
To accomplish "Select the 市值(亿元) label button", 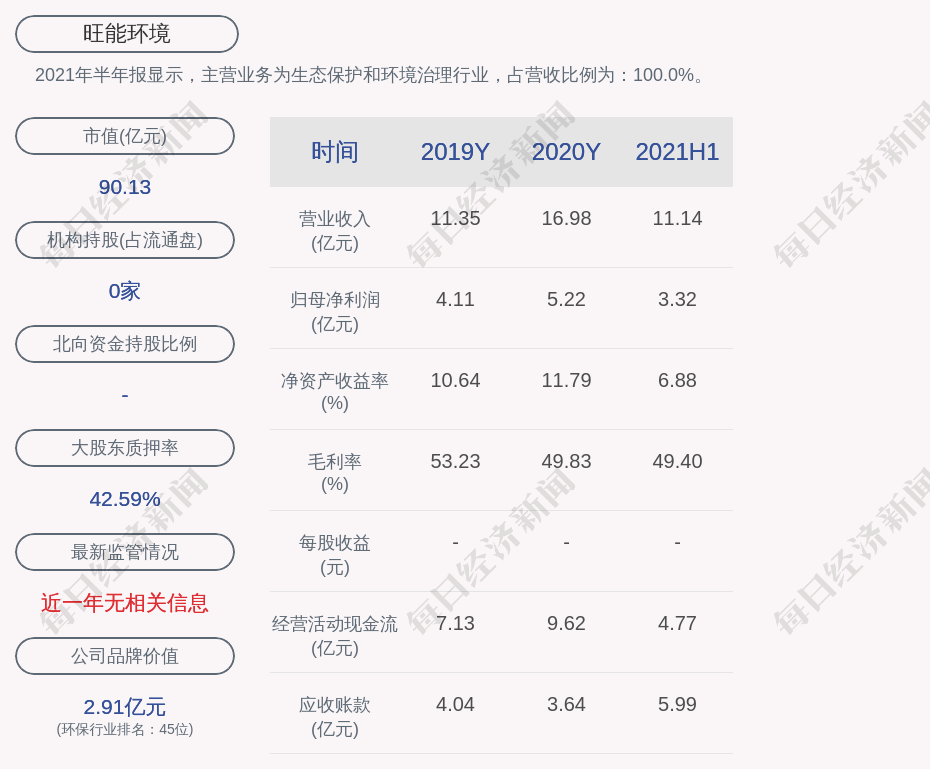I will click(x=125, y=136).
